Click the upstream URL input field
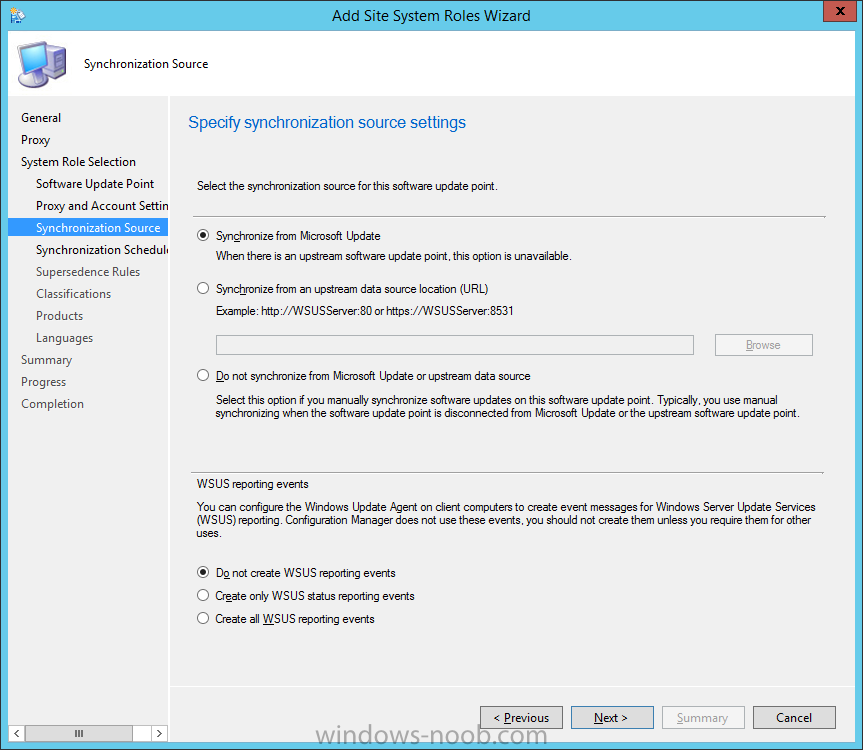863x750 pixels. tap(455, 345)
